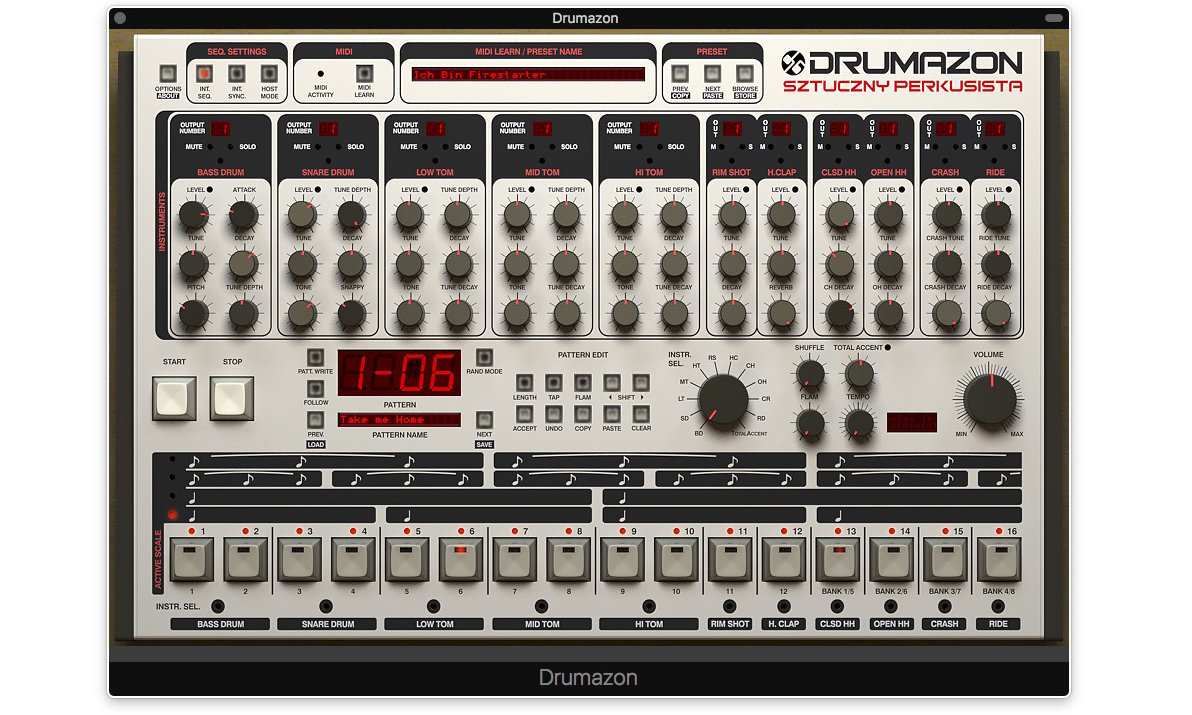The width and height of the screenshot is (1192, 715).
Task: Open the Options / About button
Action: [167, 74]
